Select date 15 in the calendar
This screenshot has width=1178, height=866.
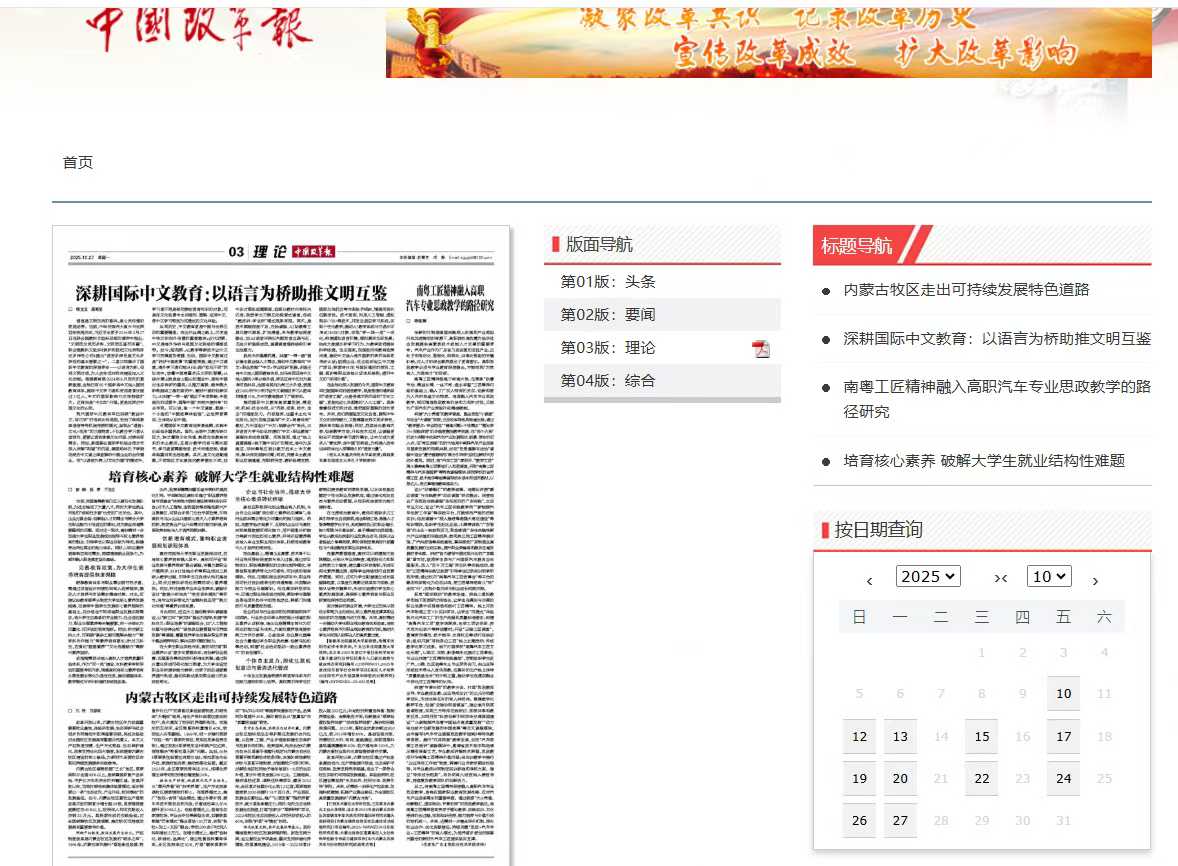click(x=981, y=737)
